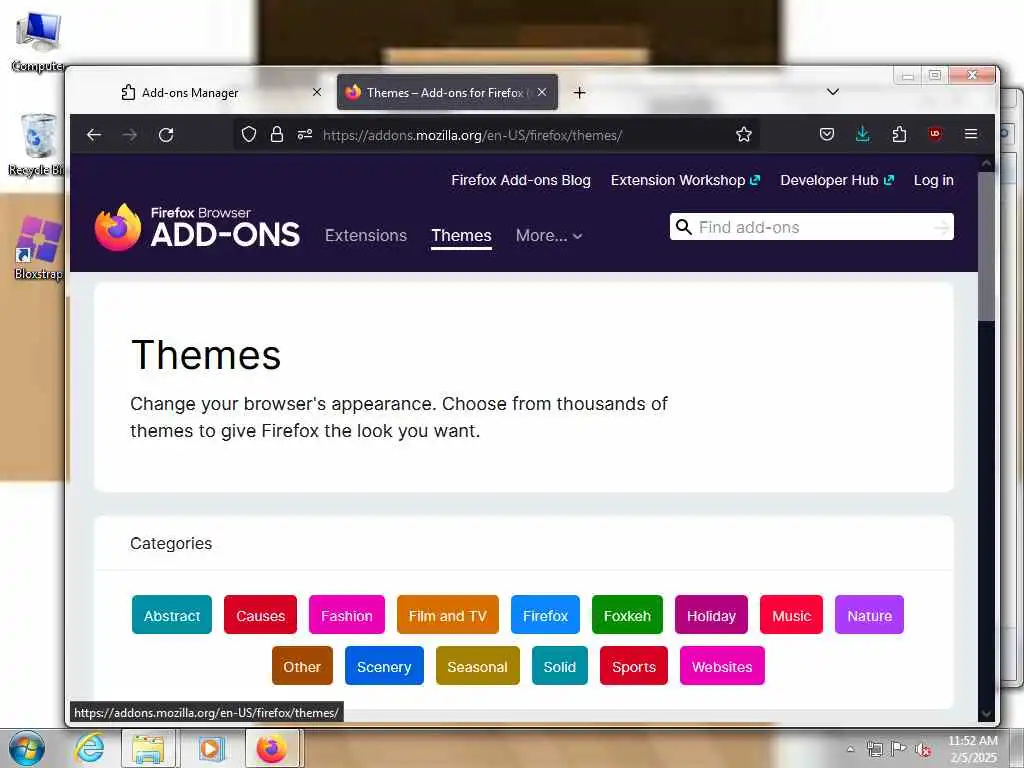Switch to Add-ons Manager tab
Screen dimensions: 1024x768
coord(221,93)
